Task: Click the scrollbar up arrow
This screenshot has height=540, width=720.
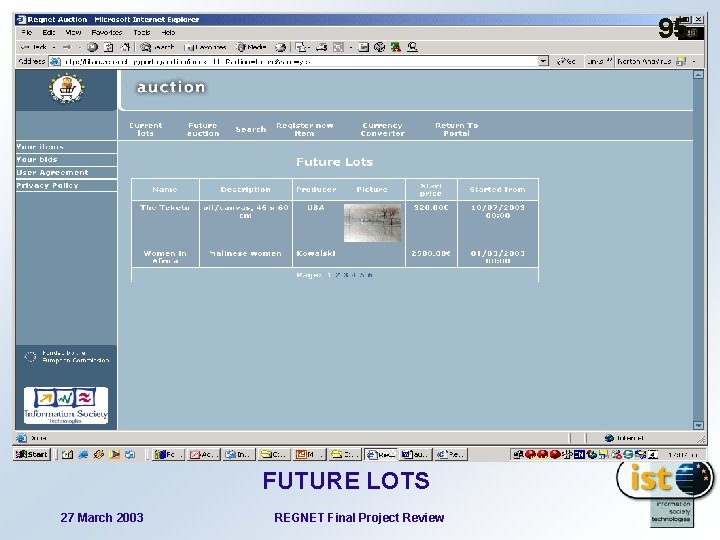Action: (698, 74)
